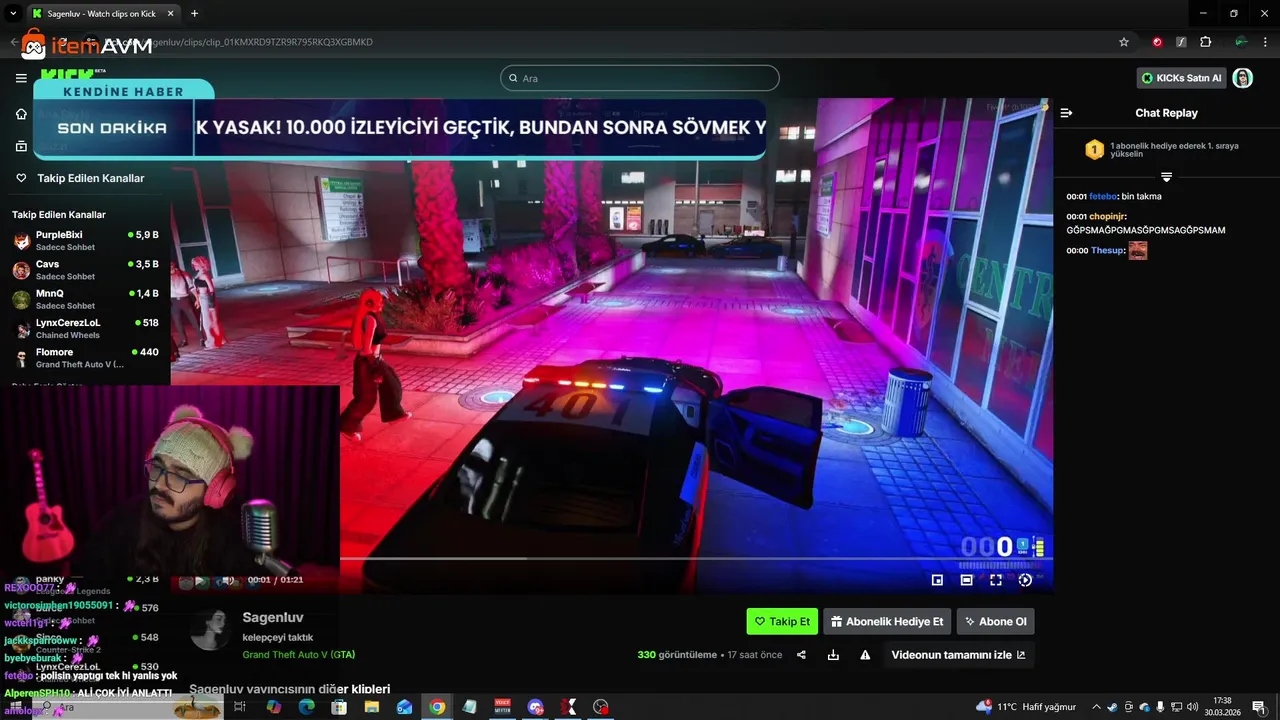This screenshot has height=720, width=1280.
Task: Select Sagenluv Kick clips browser tab
Action: point(102,14)
